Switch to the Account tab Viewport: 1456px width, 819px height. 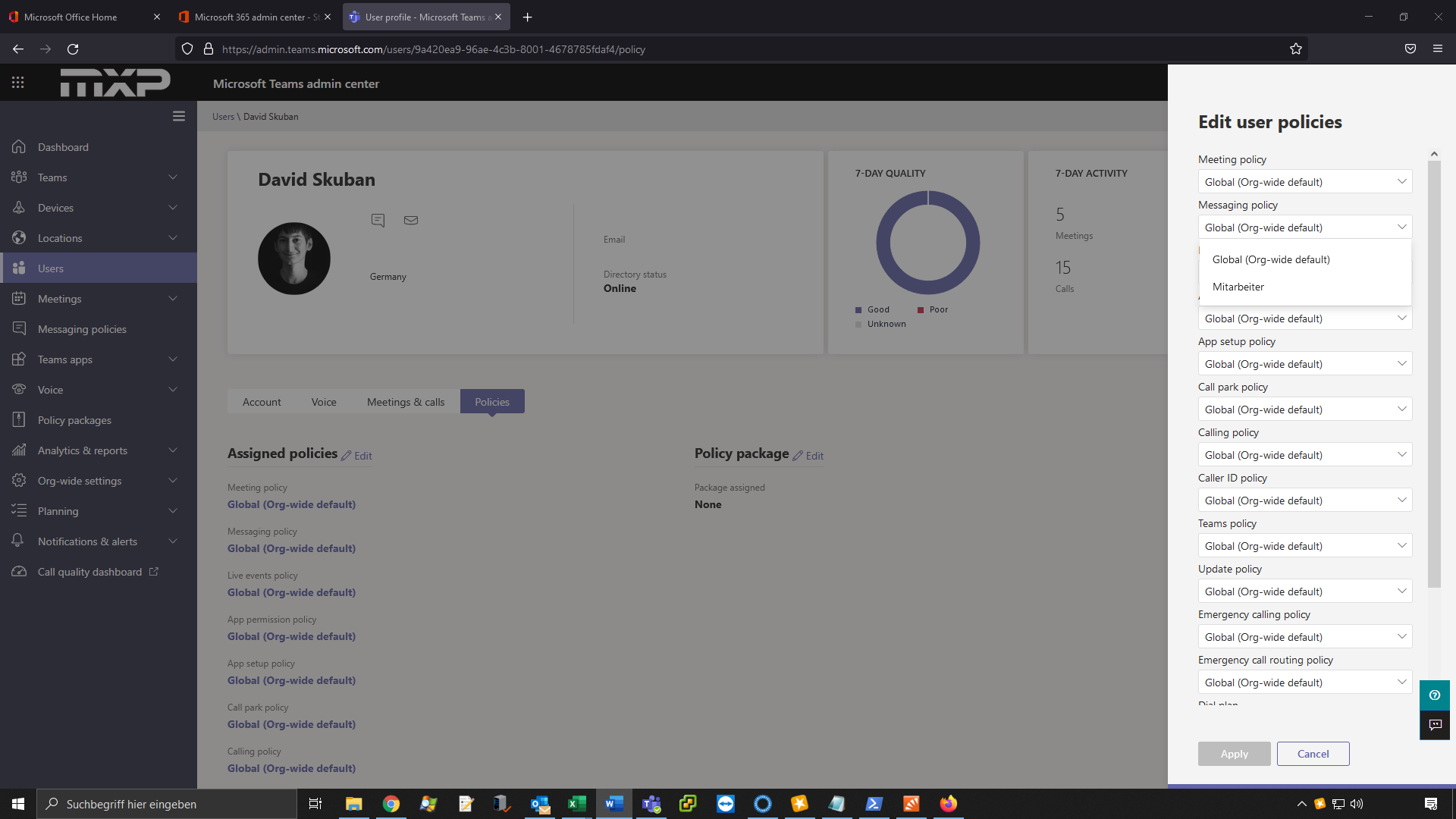click(x=262, y=402)
